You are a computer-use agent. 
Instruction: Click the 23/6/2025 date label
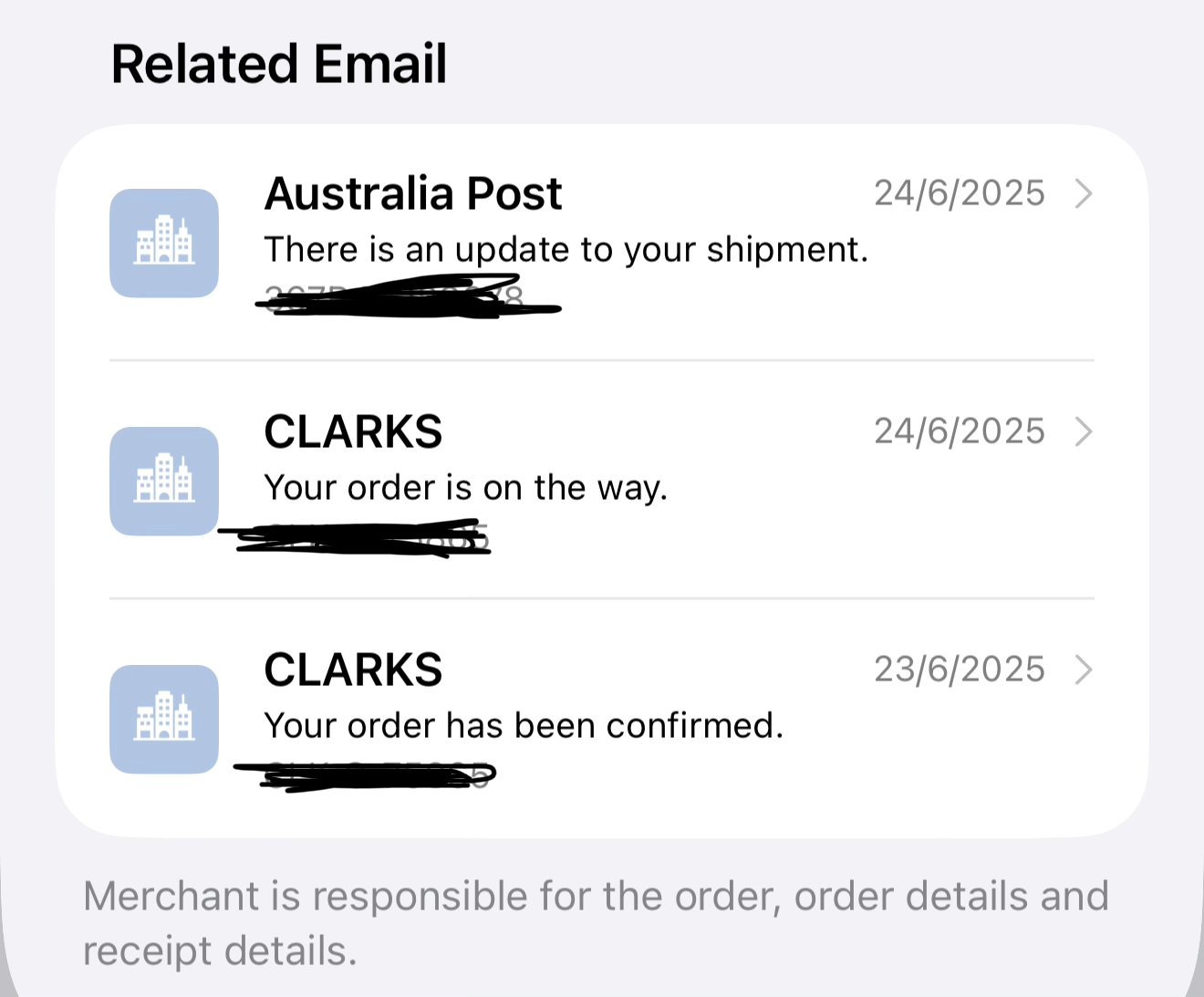(x=959, y=670)
